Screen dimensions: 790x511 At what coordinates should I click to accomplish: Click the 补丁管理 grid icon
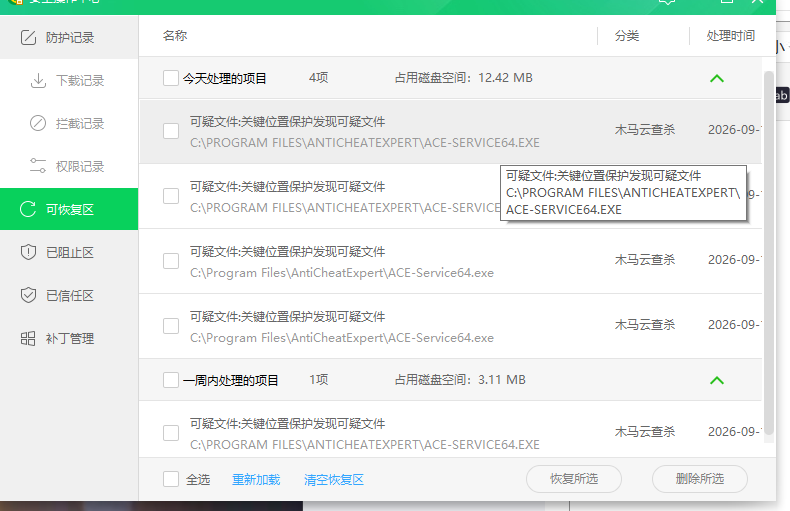[28, 338]
